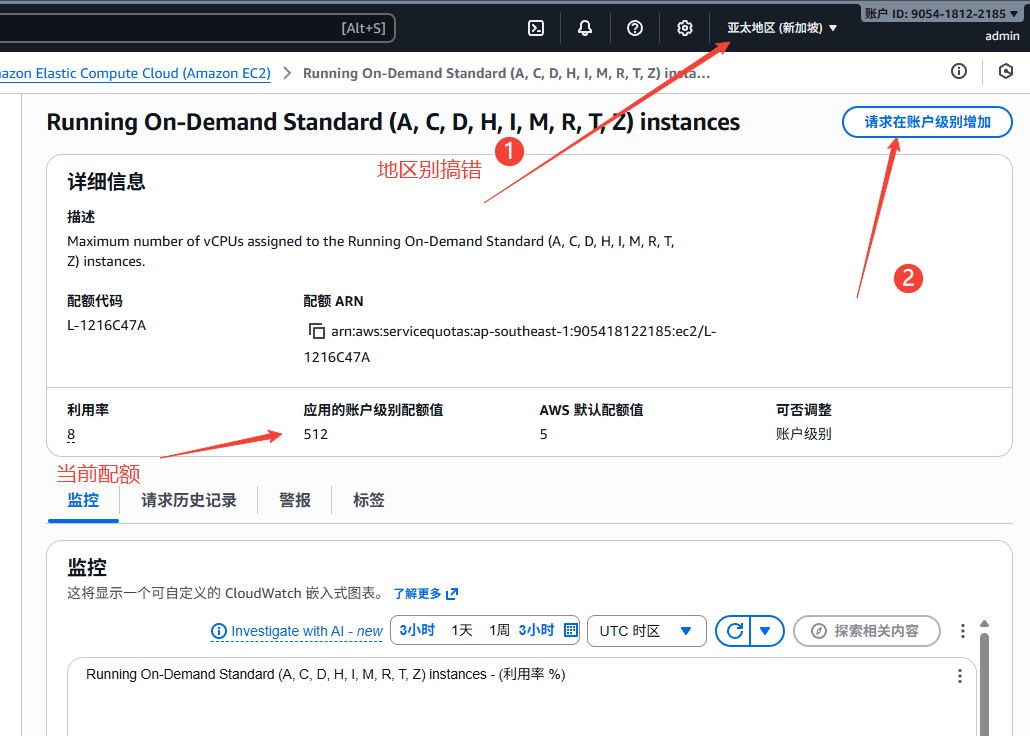Open the chart widget's three-dot menu
1030x736 pixels.
point(960,676)
